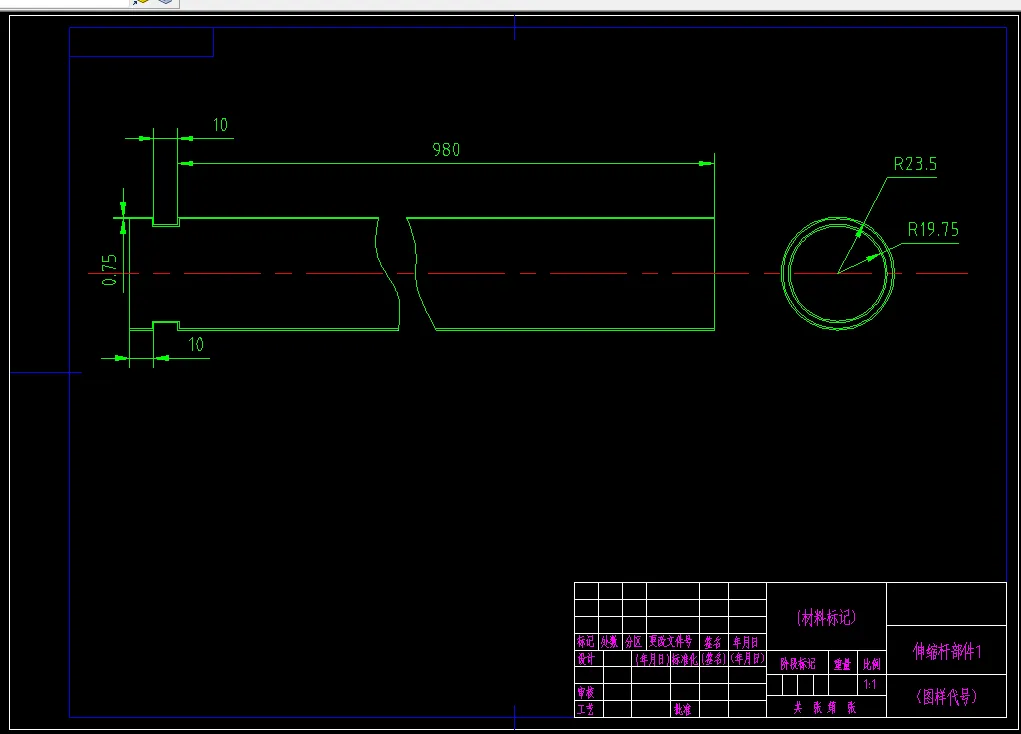Select the R23.5 radius dimension label
1021x734 pixels.
915,164
